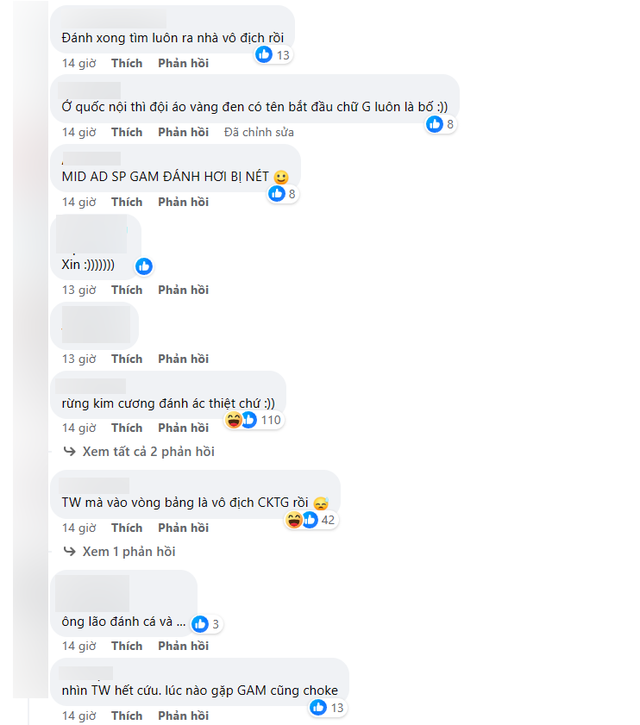Click '13 giờ' timestamp under 'Xin :)))))))' comment
640x725 pixels.
79,290
